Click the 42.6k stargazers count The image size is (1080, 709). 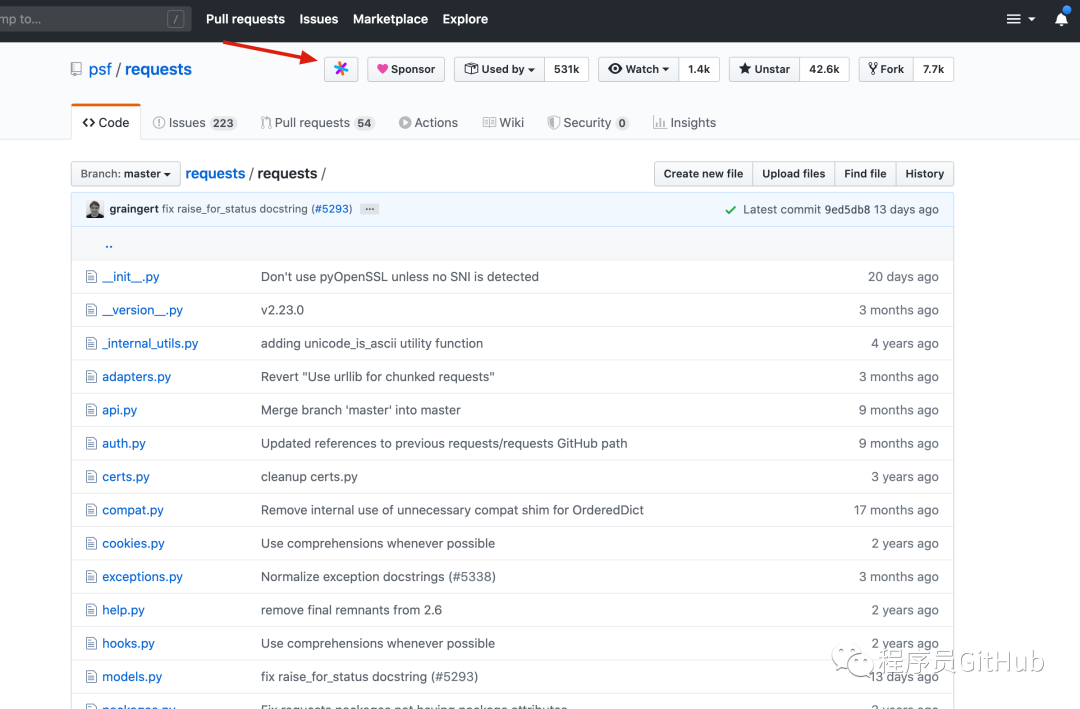click(x=824, y=69)
